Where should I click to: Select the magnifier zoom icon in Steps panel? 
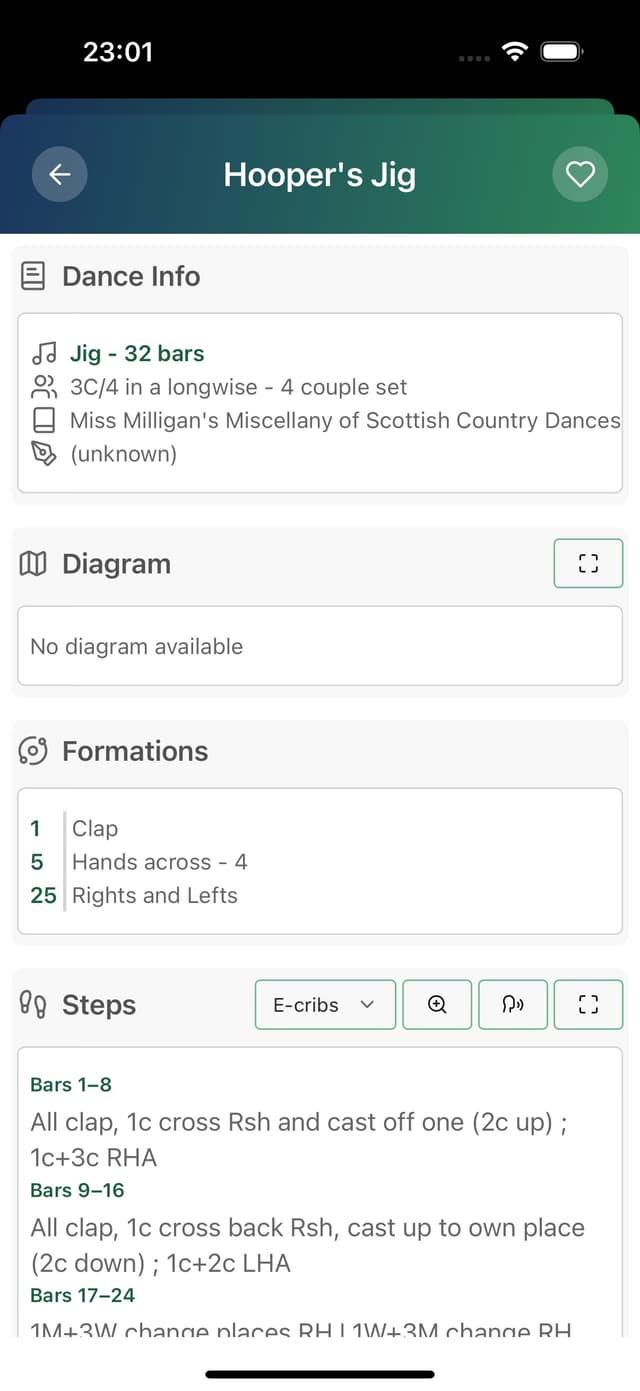pos(437,1004)
